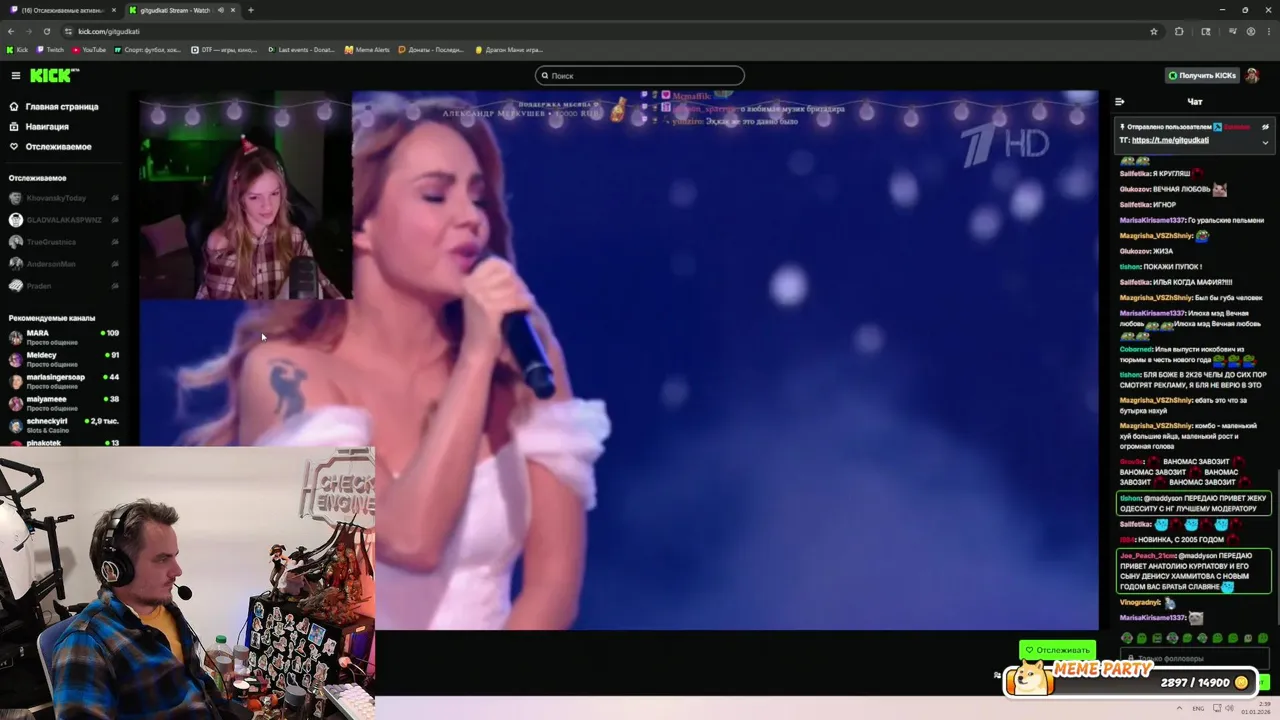Bookmark this page with star
The width and height of the screenshot is (1280, 720).
1153,31
